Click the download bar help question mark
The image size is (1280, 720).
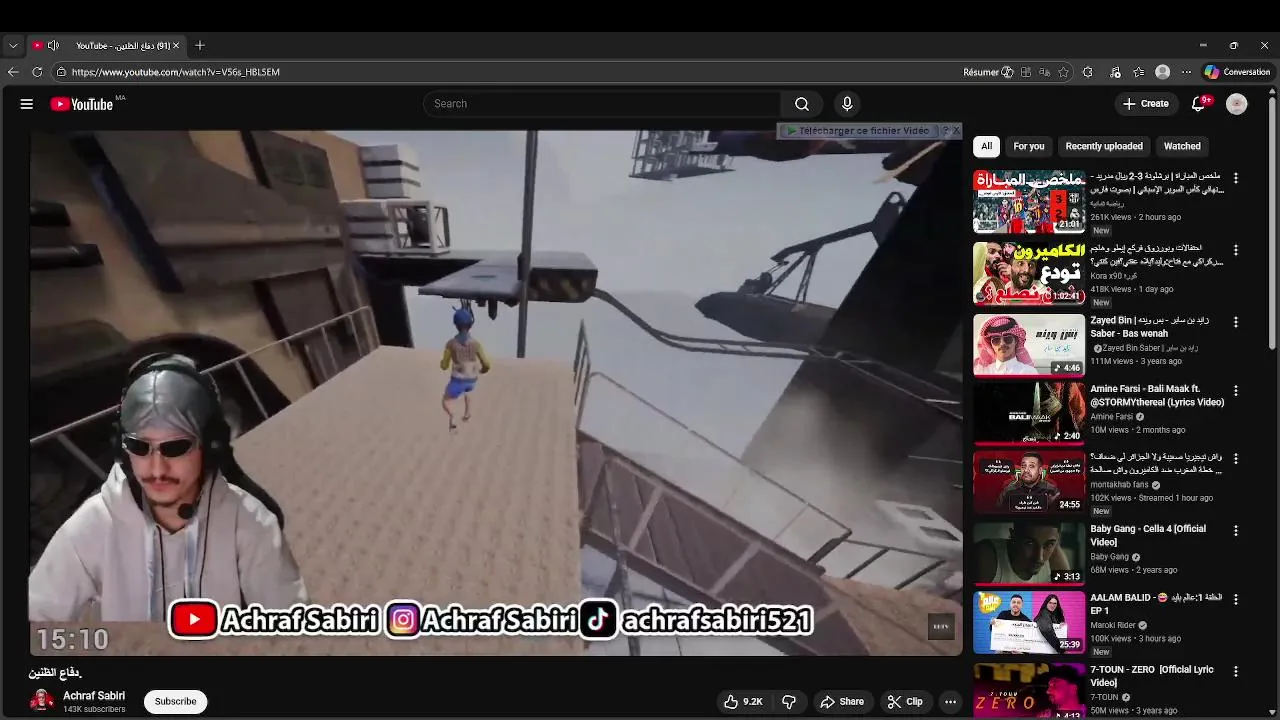click(945, 131)
